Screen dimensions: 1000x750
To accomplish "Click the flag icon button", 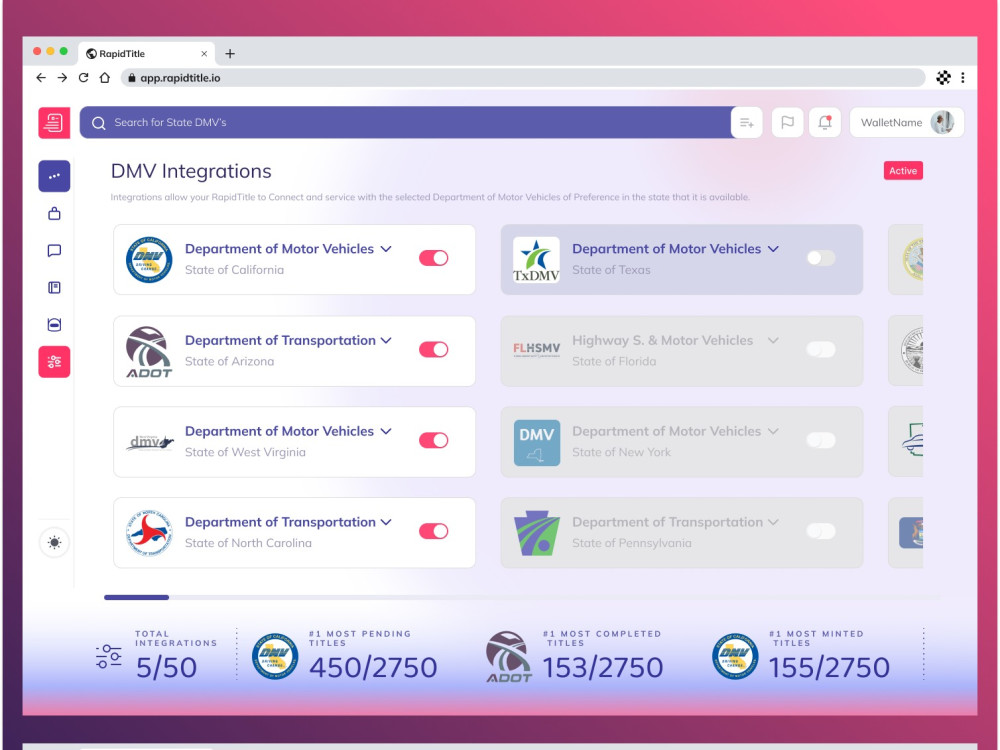I will tap(787, 122).
